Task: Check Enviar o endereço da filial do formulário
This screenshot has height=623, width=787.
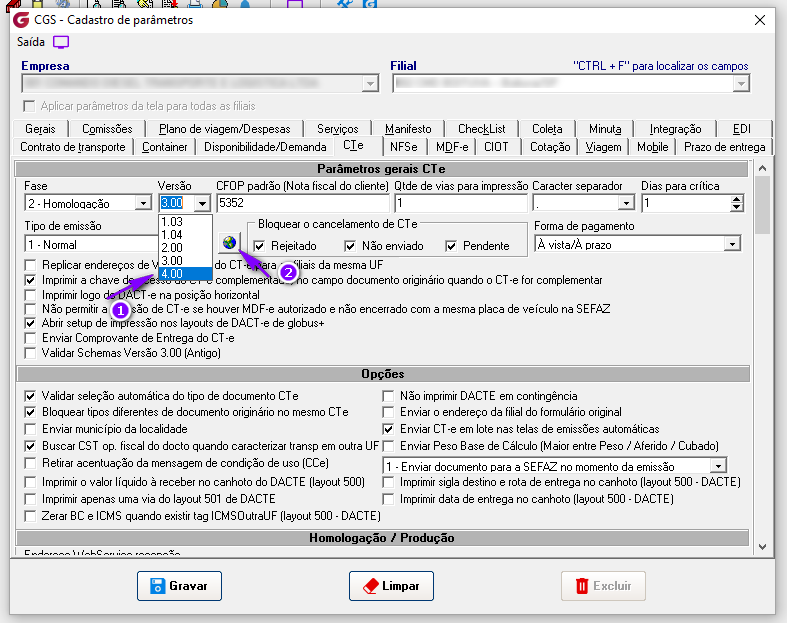Action: point(388,412)
